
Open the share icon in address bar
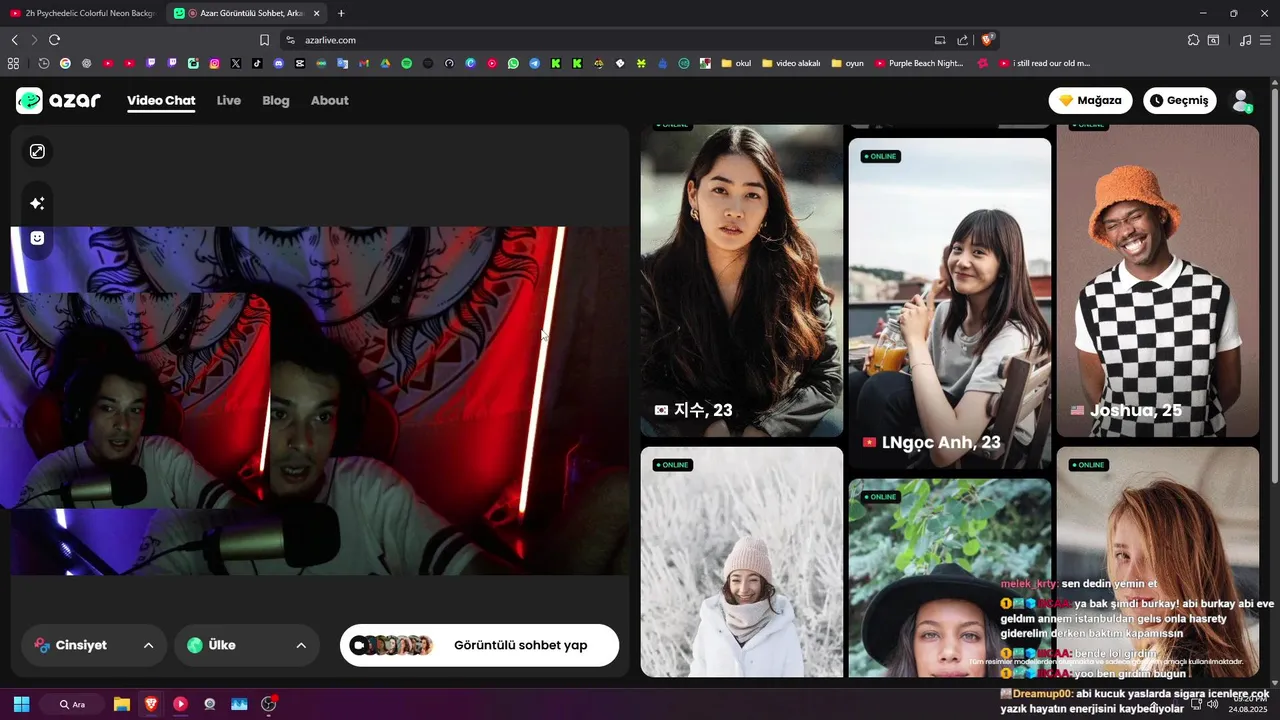pos(962,40)
